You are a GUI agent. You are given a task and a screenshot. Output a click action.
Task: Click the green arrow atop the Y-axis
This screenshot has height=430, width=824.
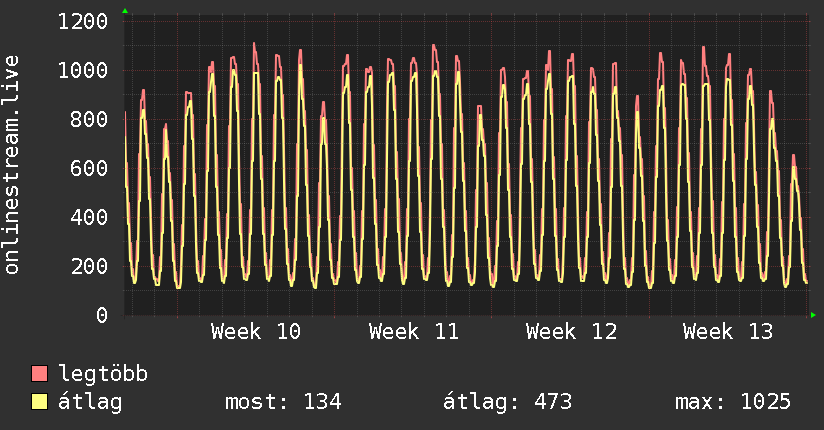pyautogui.click(x=124, y=11)
